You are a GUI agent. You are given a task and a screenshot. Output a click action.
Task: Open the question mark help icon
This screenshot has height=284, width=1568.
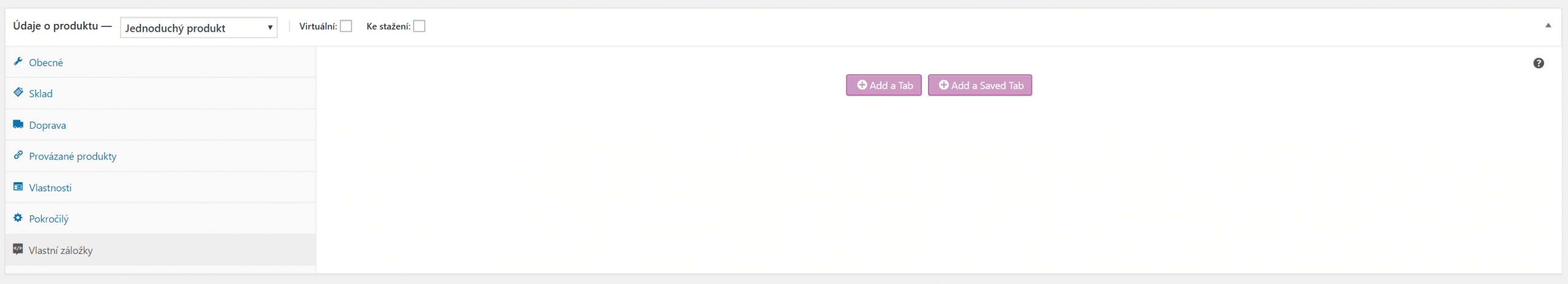[1538, 63]
